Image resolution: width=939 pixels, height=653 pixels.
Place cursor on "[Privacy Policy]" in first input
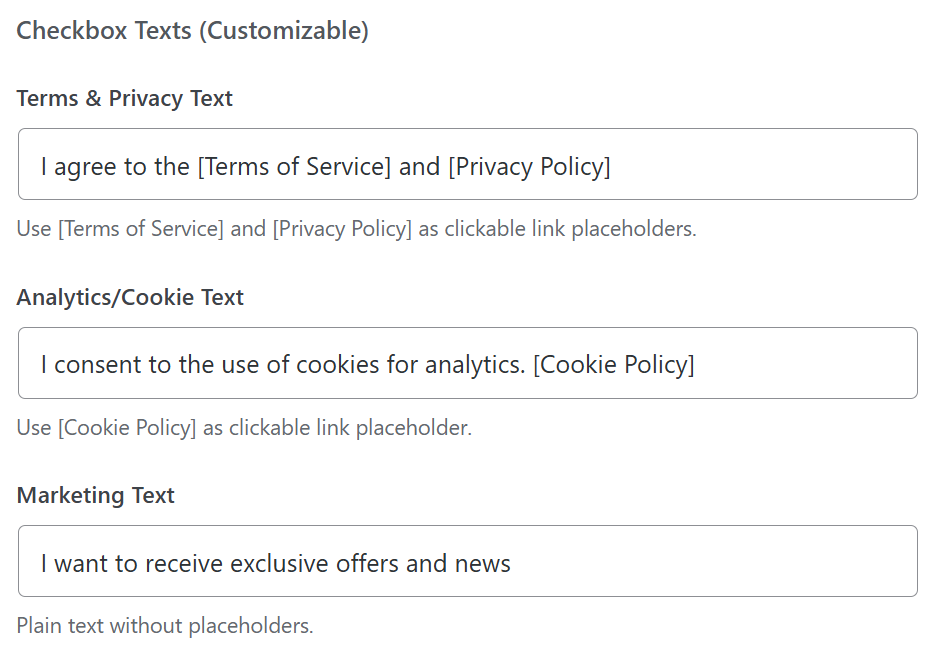pos(529,166)
